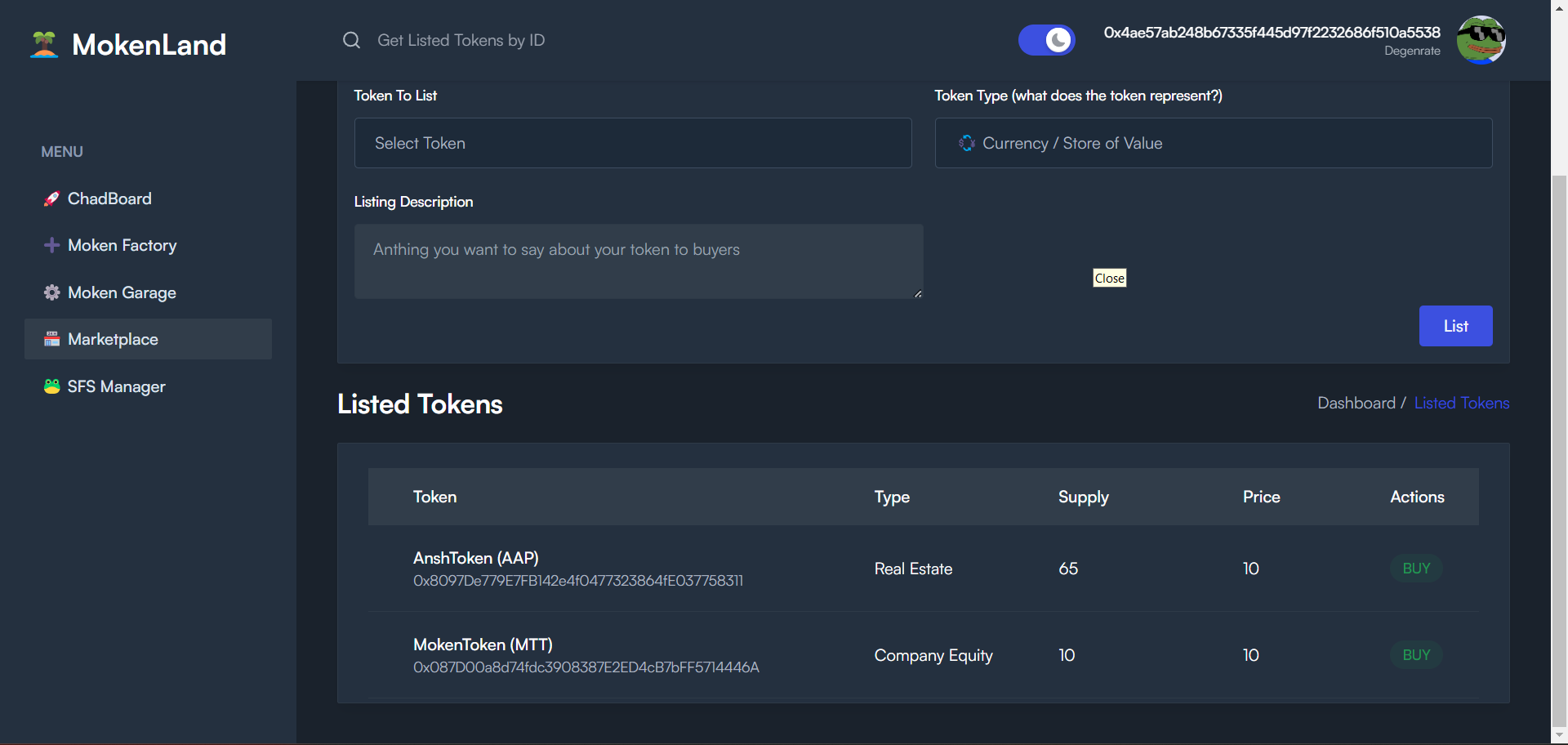Toggle the dark mode switch

pos(1046,40)
